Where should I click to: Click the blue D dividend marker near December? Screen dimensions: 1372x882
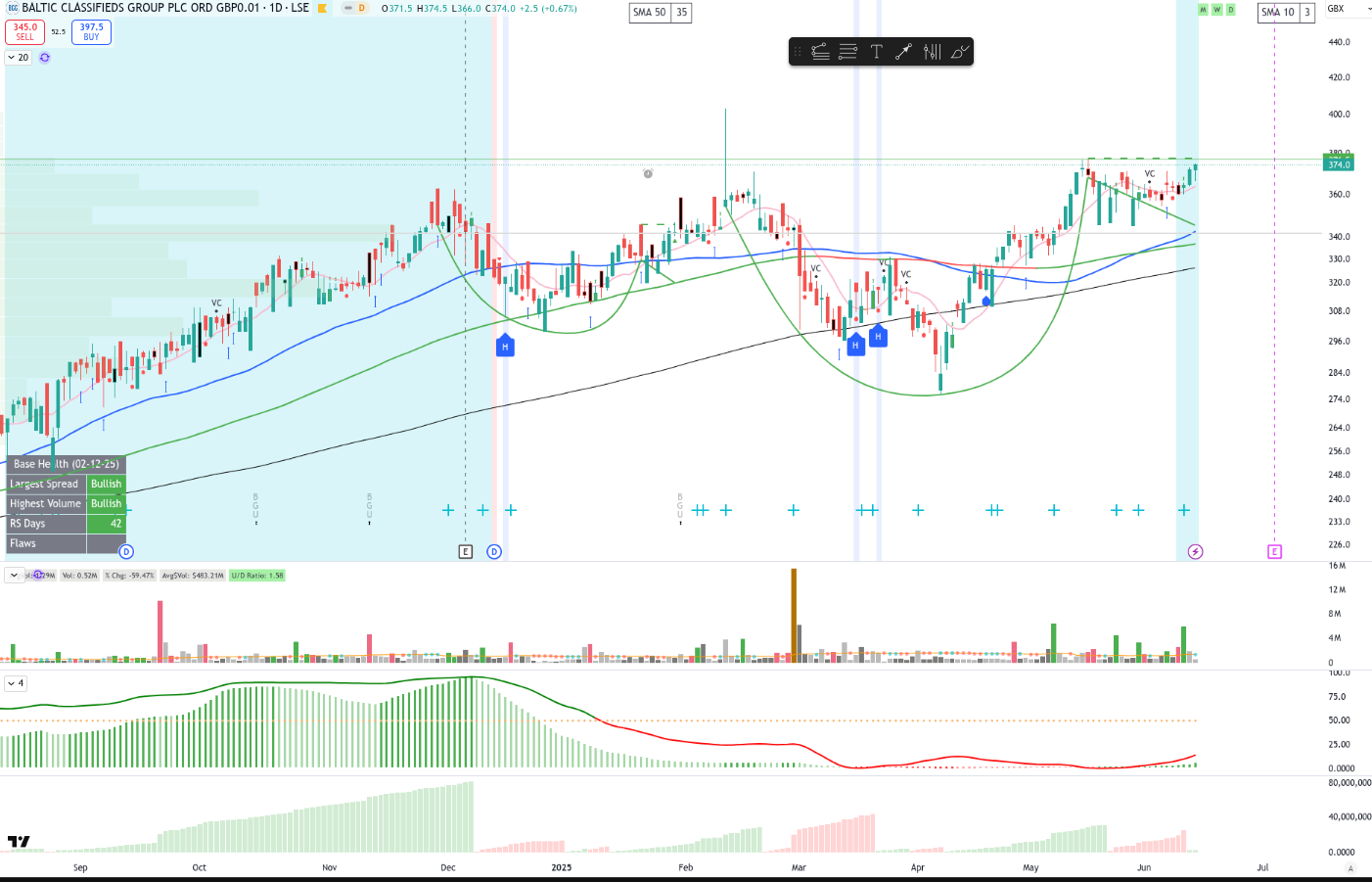click(494, 552)
